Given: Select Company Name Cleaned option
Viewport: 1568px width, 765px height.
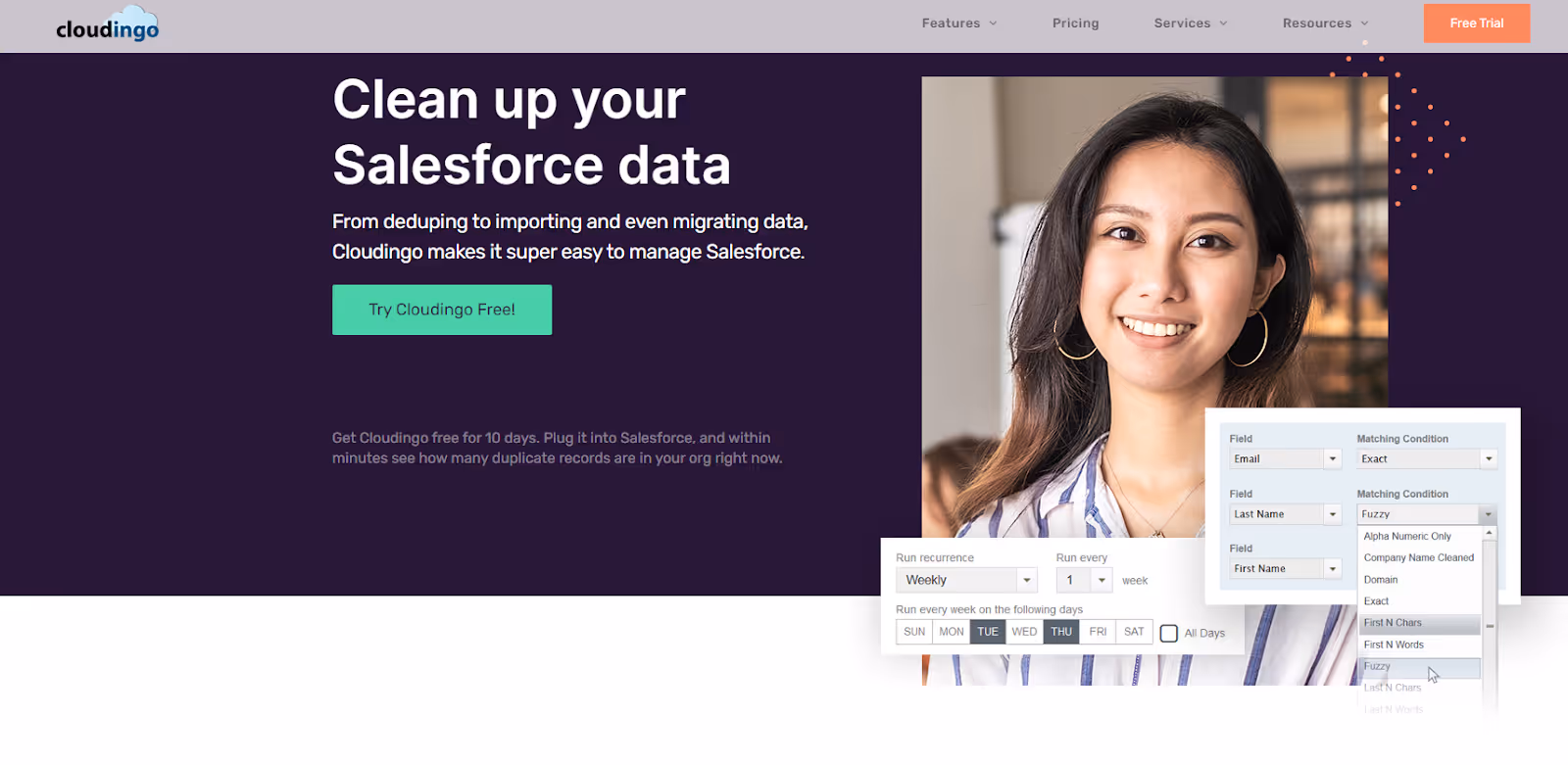Looking at the screenshot, I should (x=1419, y=557).
